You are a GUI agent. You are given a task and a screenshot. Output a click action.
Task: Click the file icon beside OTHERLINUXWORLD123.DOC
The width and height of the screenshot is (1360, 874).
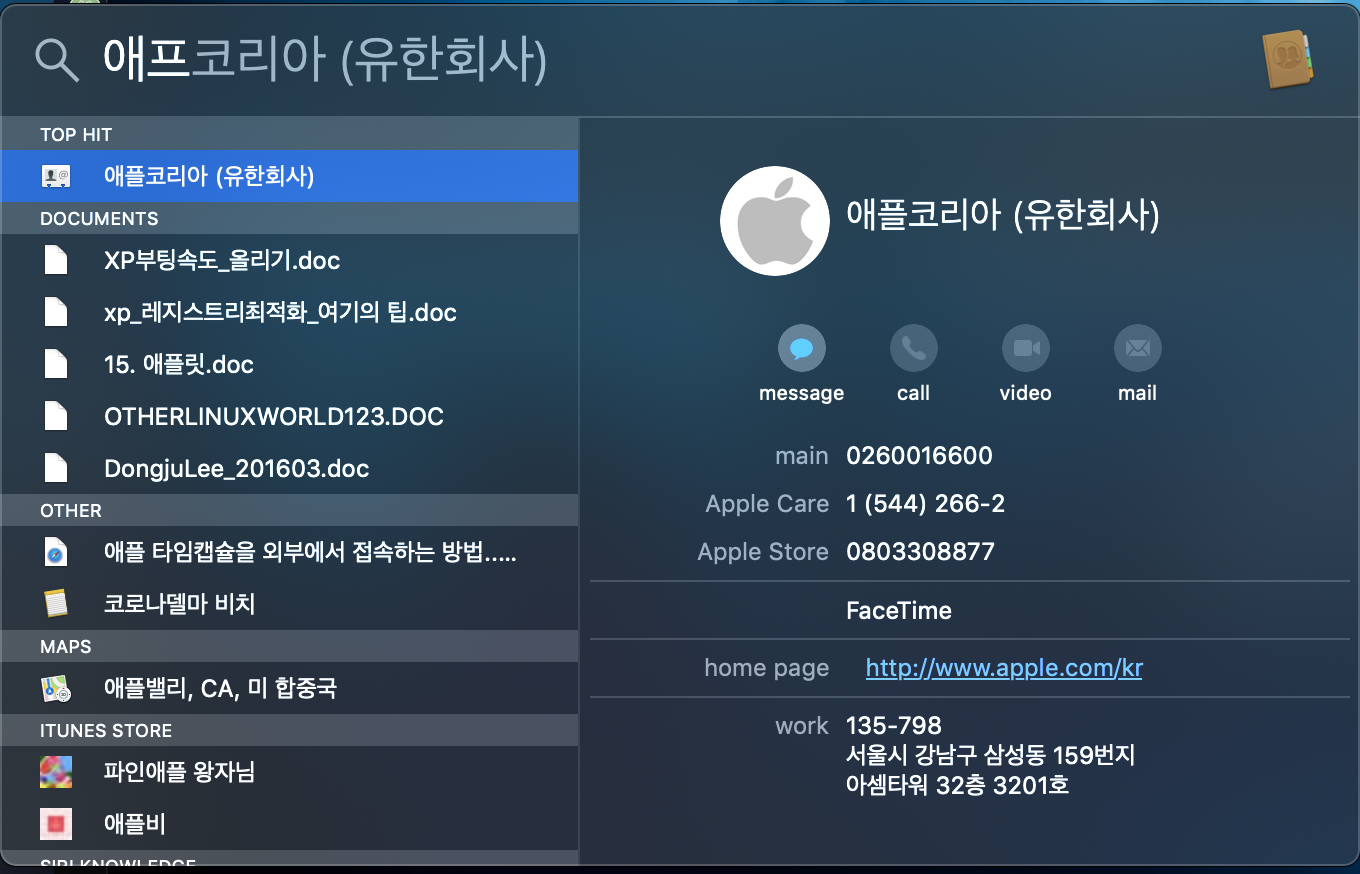point(56,416)
